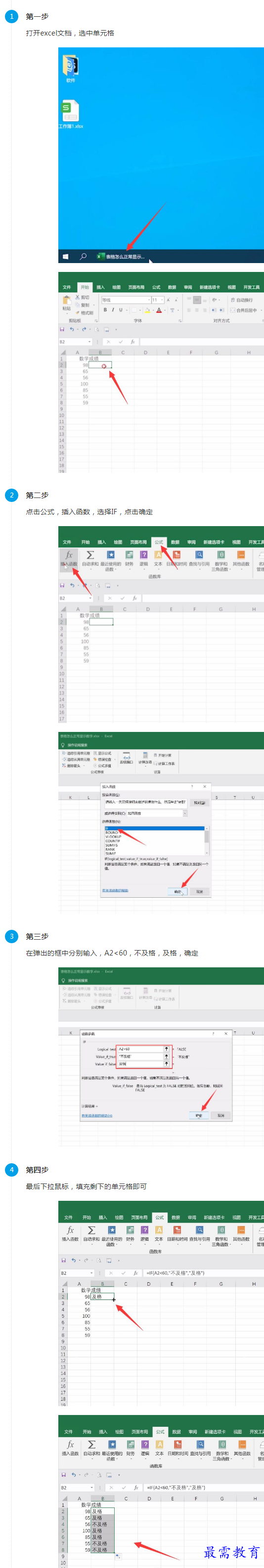Click 确定 in the 函数参数 dialog
Screen dimensions: 264x1568
(199, 1115)
